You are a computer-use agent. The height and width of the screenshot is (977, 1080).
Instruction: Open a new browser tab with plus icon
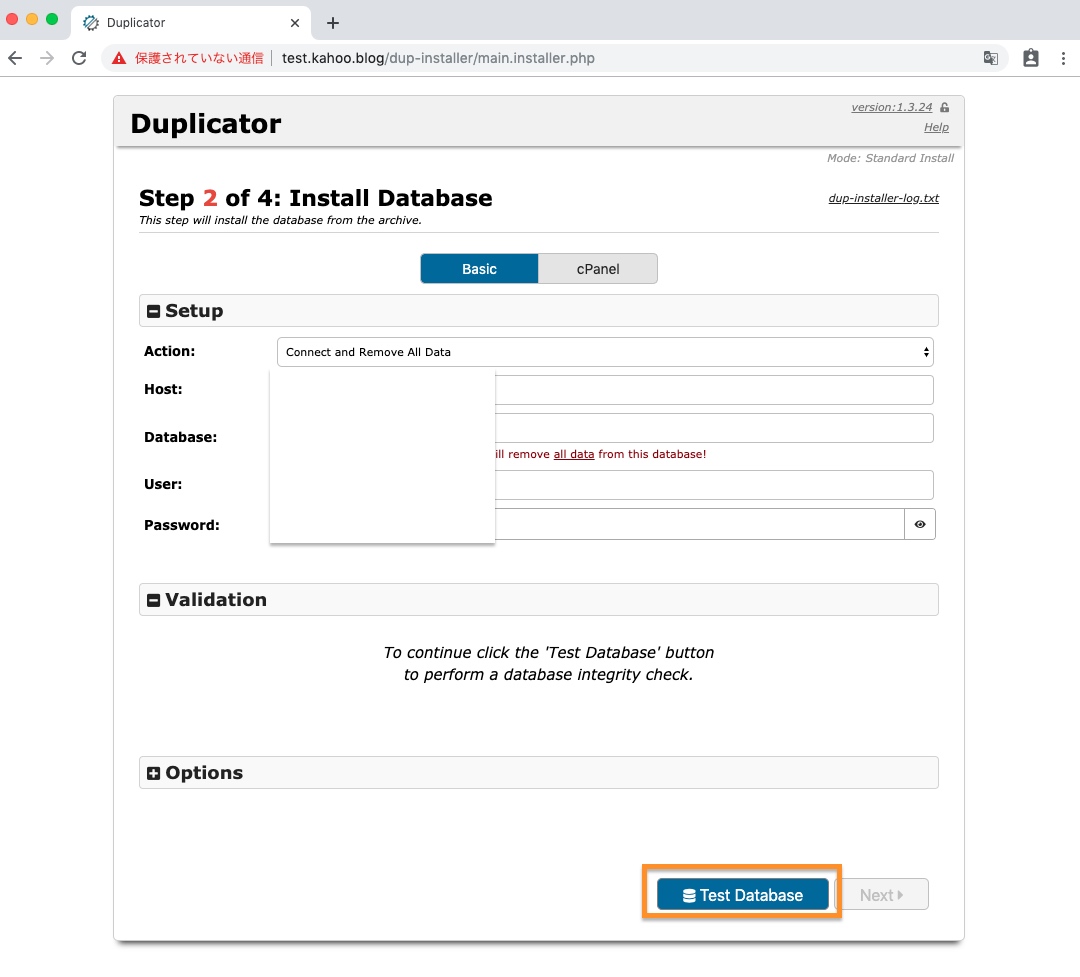(333, 23)
